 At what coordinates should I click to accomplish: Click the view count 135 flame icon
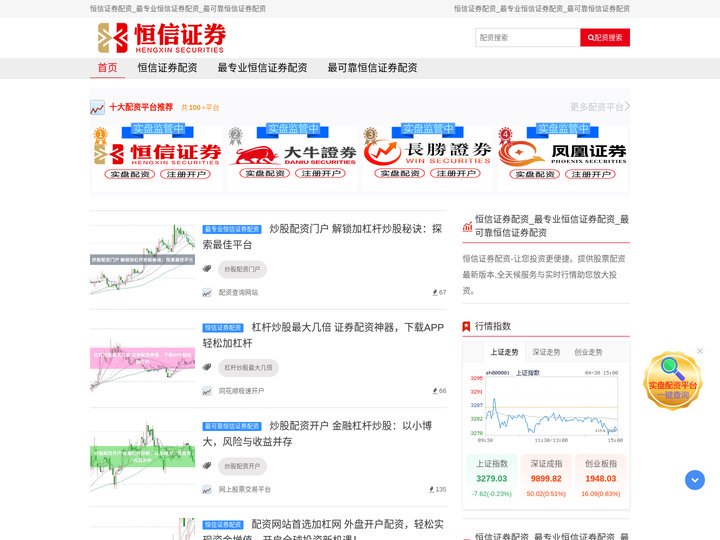tap(432, 490)
